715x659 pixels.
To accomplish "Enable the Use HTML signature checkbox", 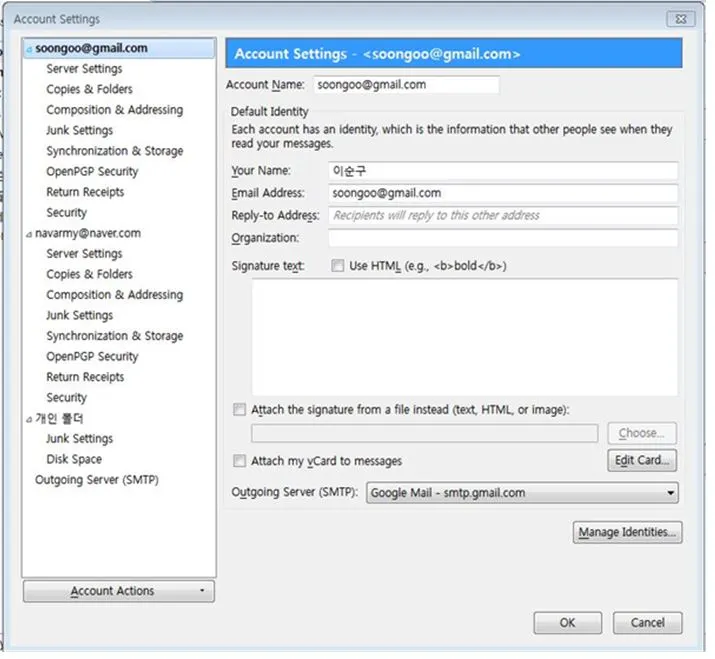I will pos(337,265).
